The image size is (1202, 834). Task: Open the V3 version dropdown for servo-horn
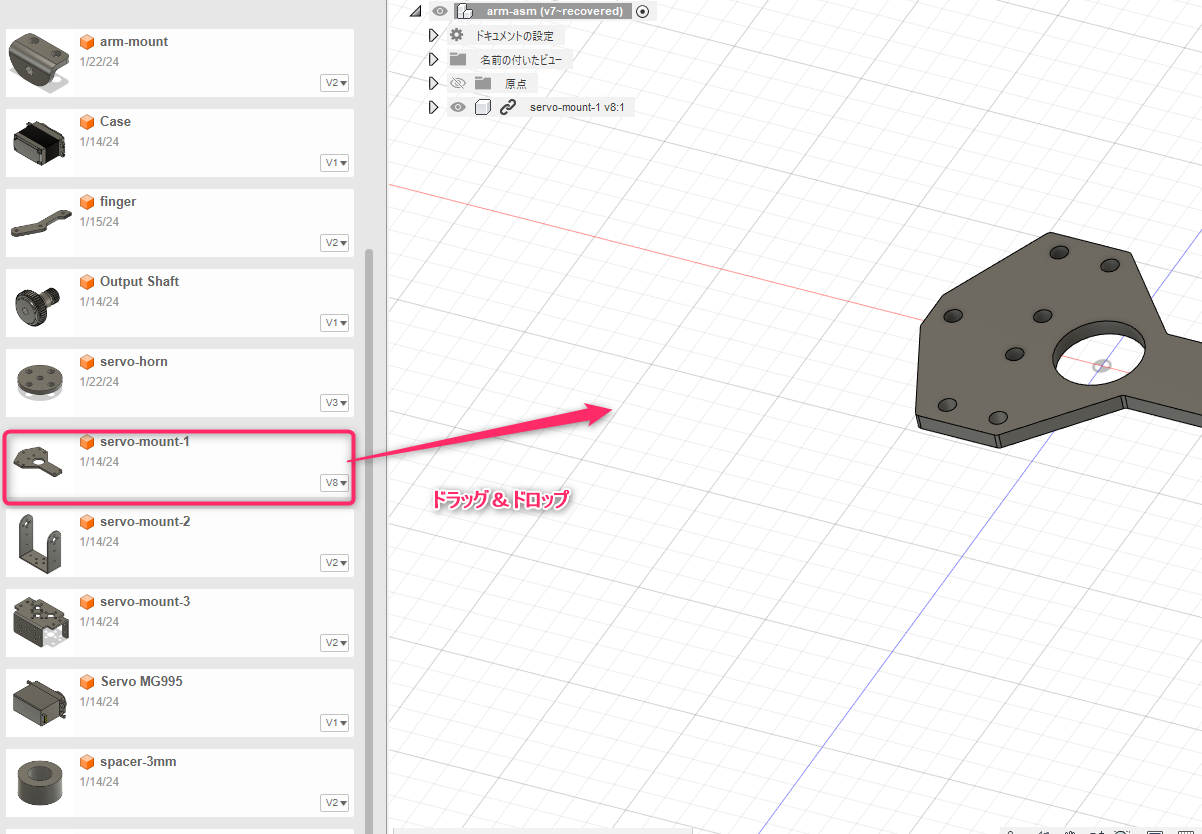click(x=335, y=403)
